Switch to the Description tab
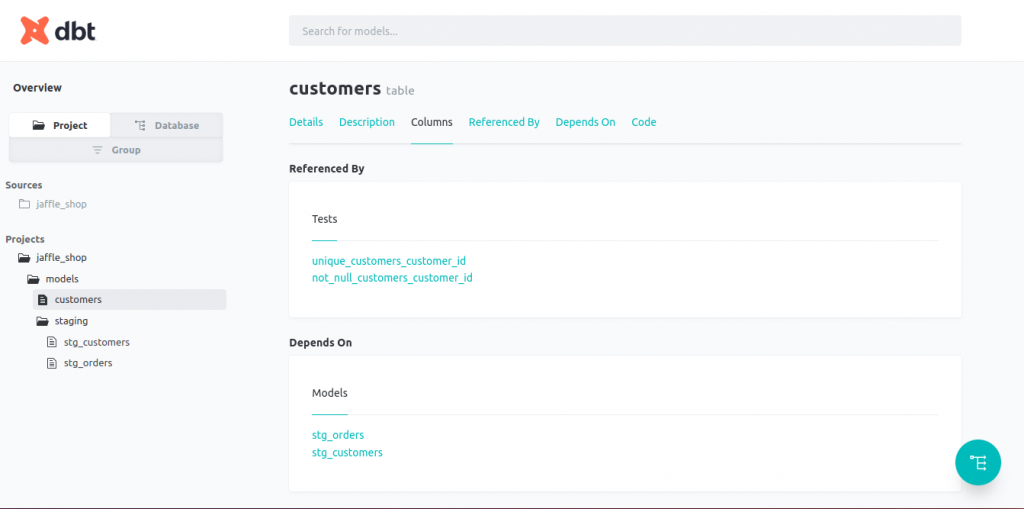This screenshot has width=1024, height=509. (x=367, y=122)
